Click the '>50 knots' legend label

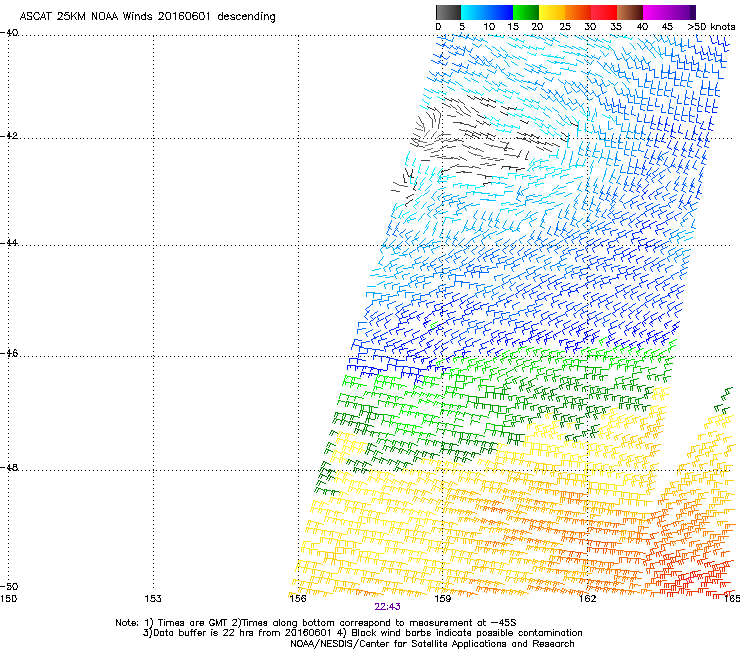tap(711, 27)
